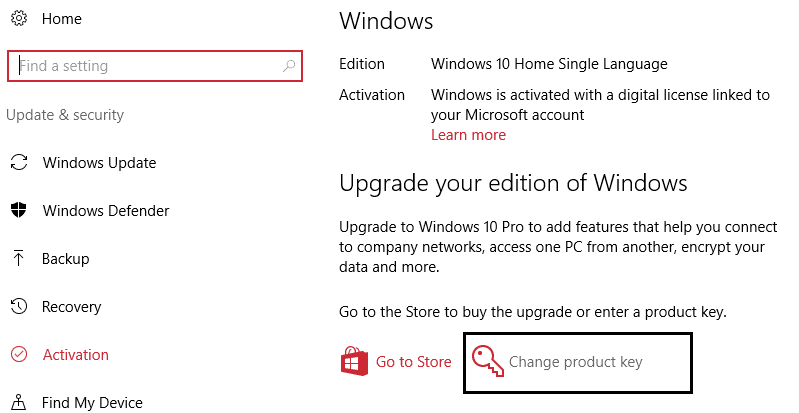
Task: Click the Find My Device person icon
Action: pos(18,403)
